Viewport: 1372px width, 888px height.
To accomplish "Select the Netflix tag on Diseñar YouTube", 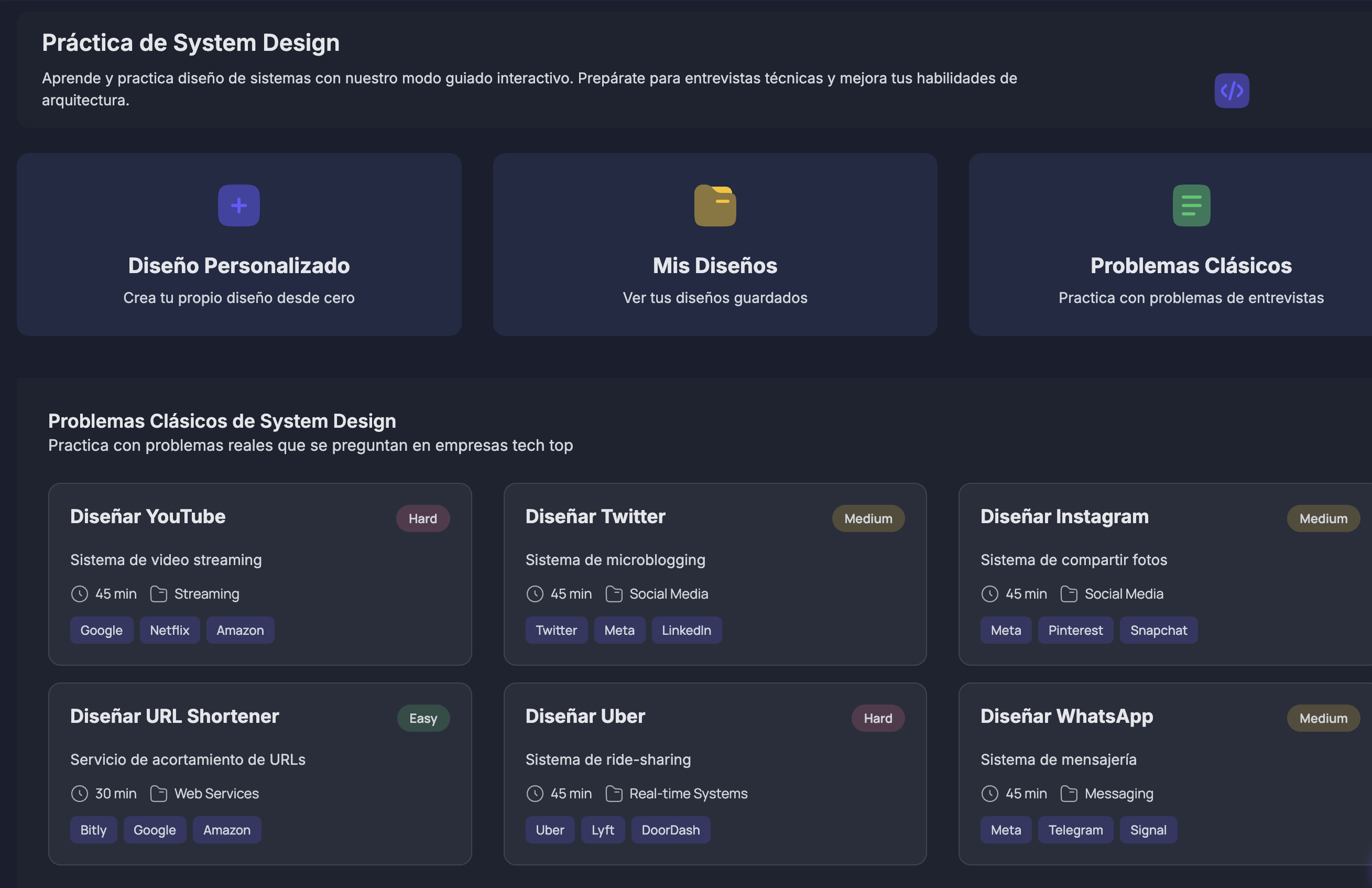I will [x=169, y=630].
